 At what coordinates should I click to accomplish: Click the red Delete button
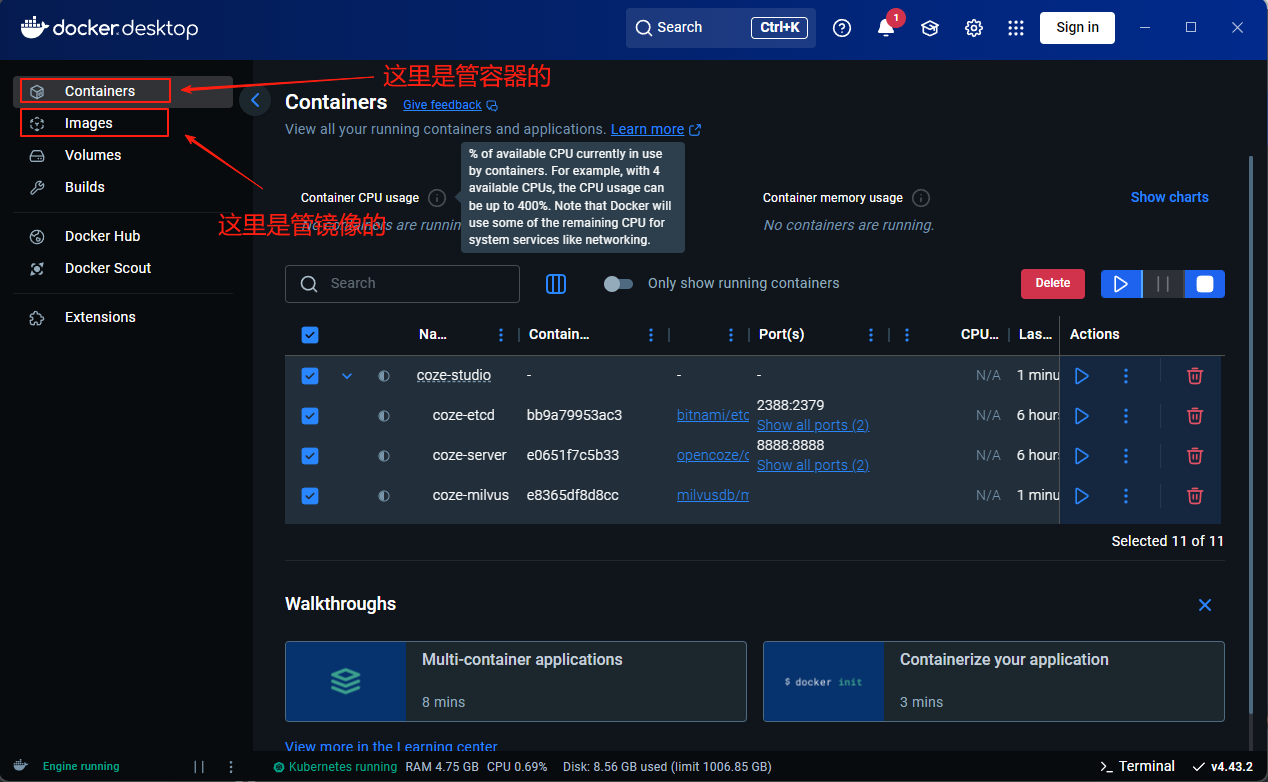pyautogui.click(x=1052, y=284)
